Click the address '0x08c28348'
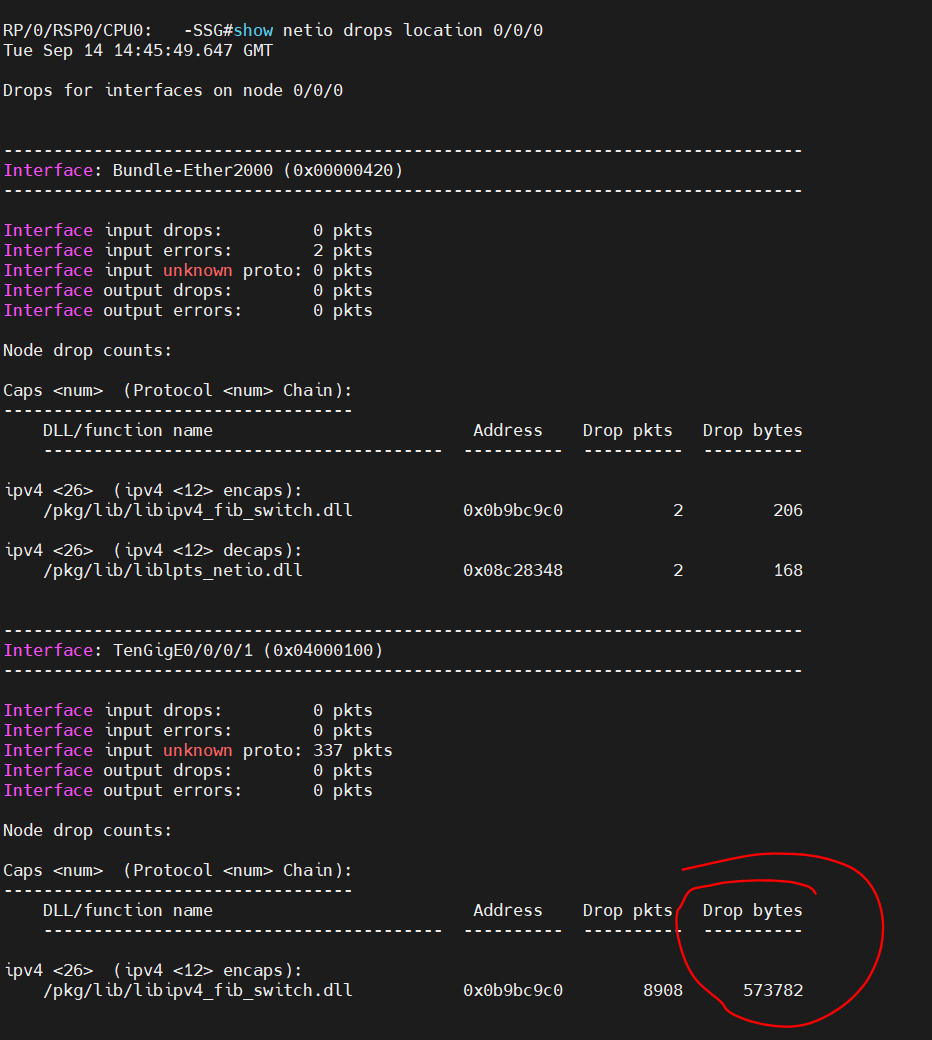 point(513,570)
